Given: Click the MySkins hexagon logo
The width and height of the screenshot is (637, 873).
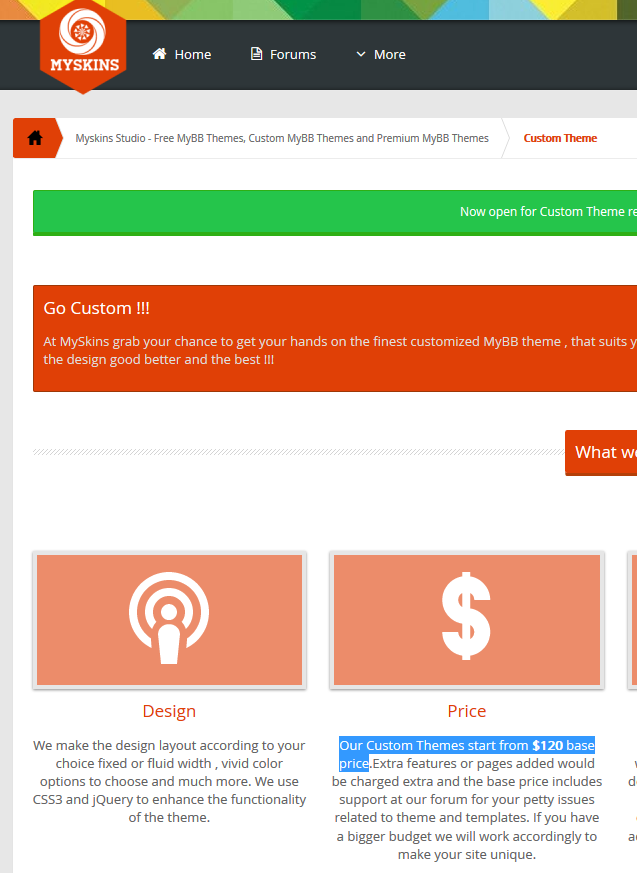Looking at the screenshot, I should pyautogui.click(x=83, y=47).
